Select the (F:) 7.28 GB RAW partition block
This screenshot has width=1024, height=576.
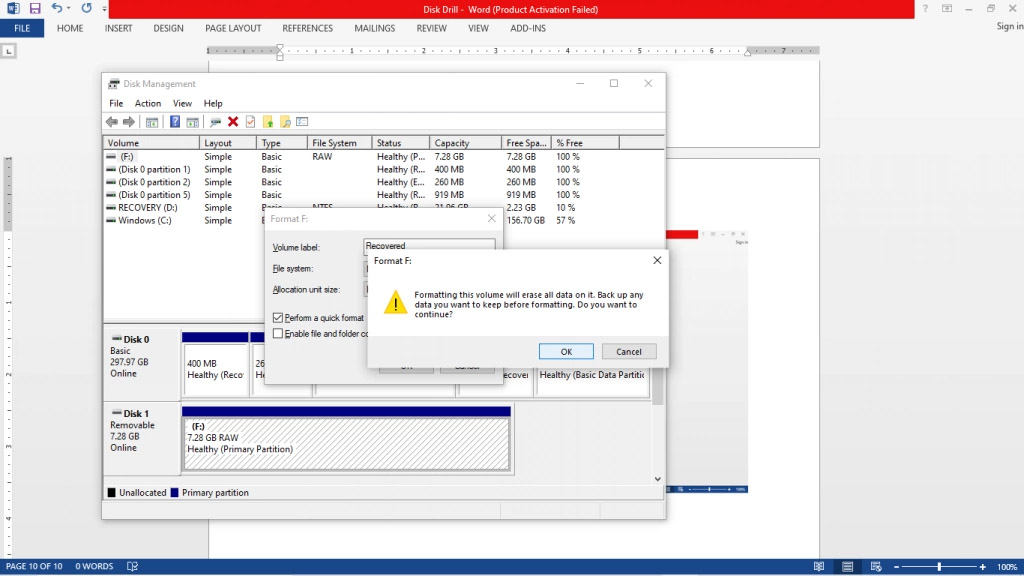click(x=346, y=438)
